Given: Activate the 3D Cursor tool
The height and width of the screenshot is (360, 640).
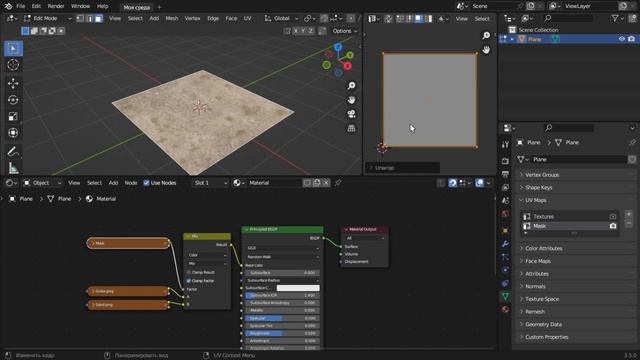Looking at the screenshot, I should (13, 65).
